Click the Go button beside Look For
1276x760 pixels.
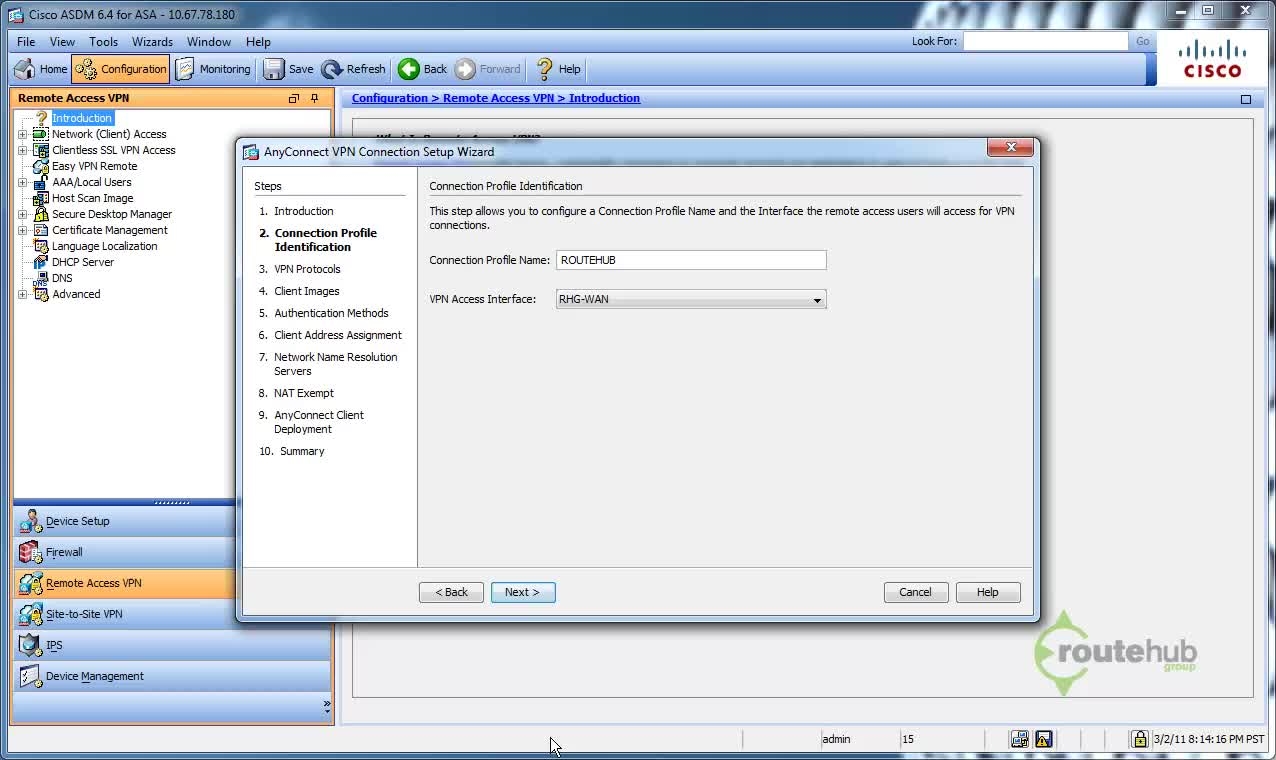click(1142, 41)
